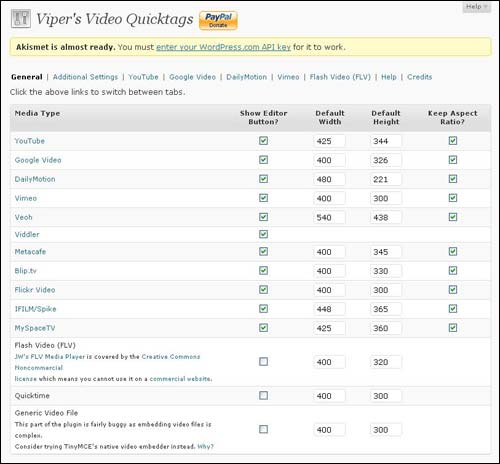Open the Credits tab

pyautogui.click(x=420, y=77)
